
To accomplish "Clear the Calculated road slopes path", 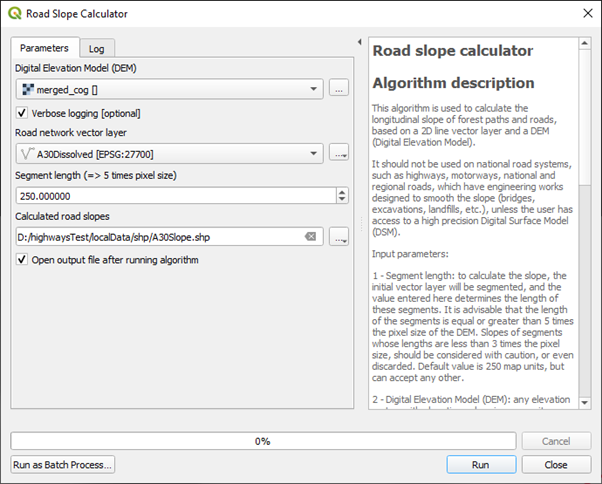I will 310,237.
